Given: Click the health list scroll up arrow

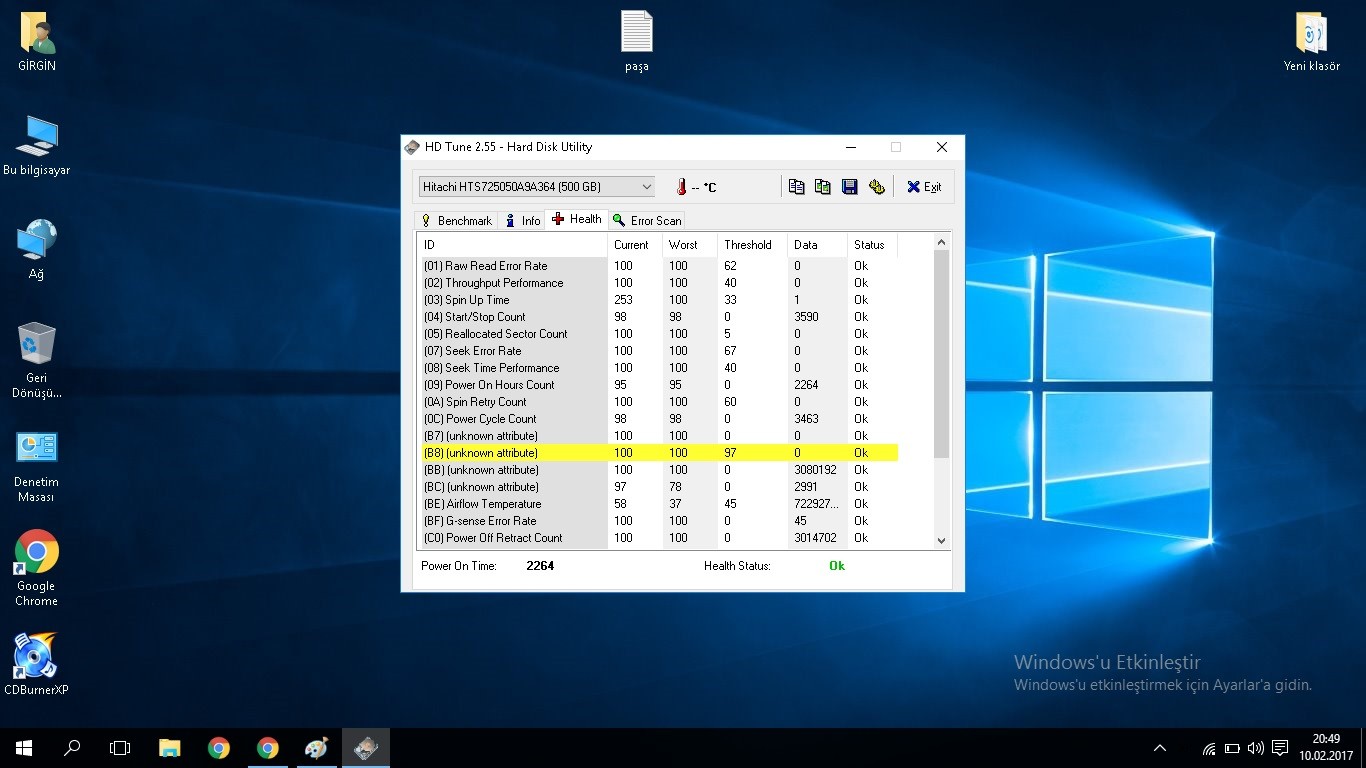Looking at the screenshot, I should [941, 242].
